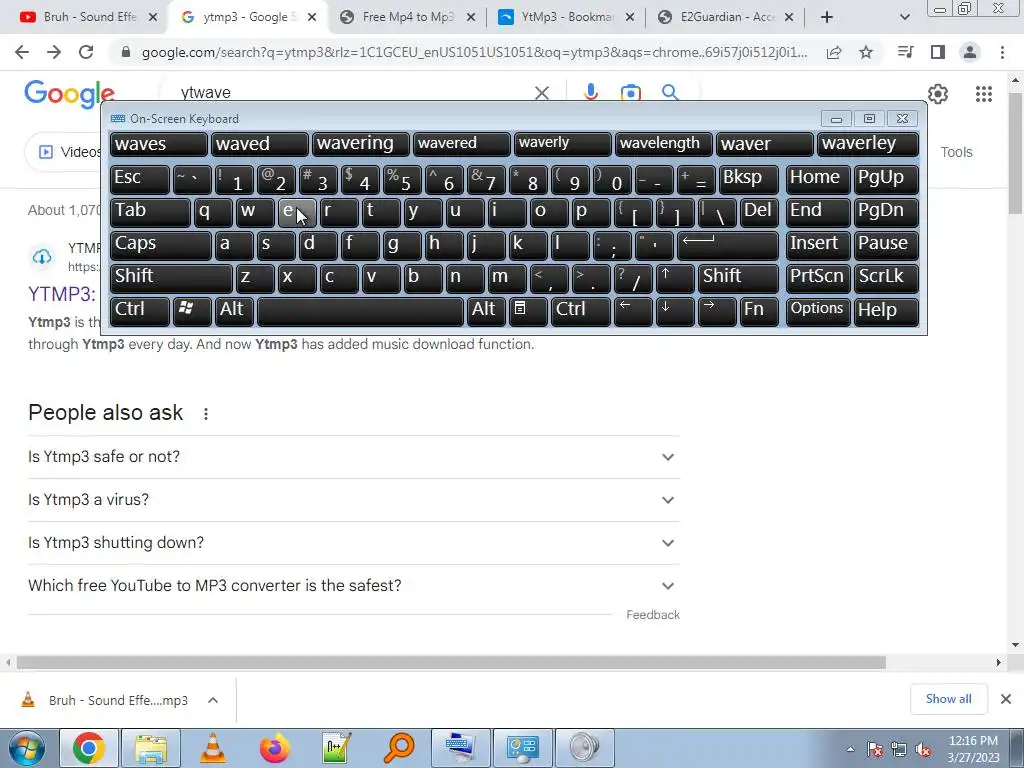Image resolution: width=1024 pixels, height=768 pixels.
Task: Click the On-Screen Keyboard return arrow key
Action: pyautogui.click(x=728, y=244)
